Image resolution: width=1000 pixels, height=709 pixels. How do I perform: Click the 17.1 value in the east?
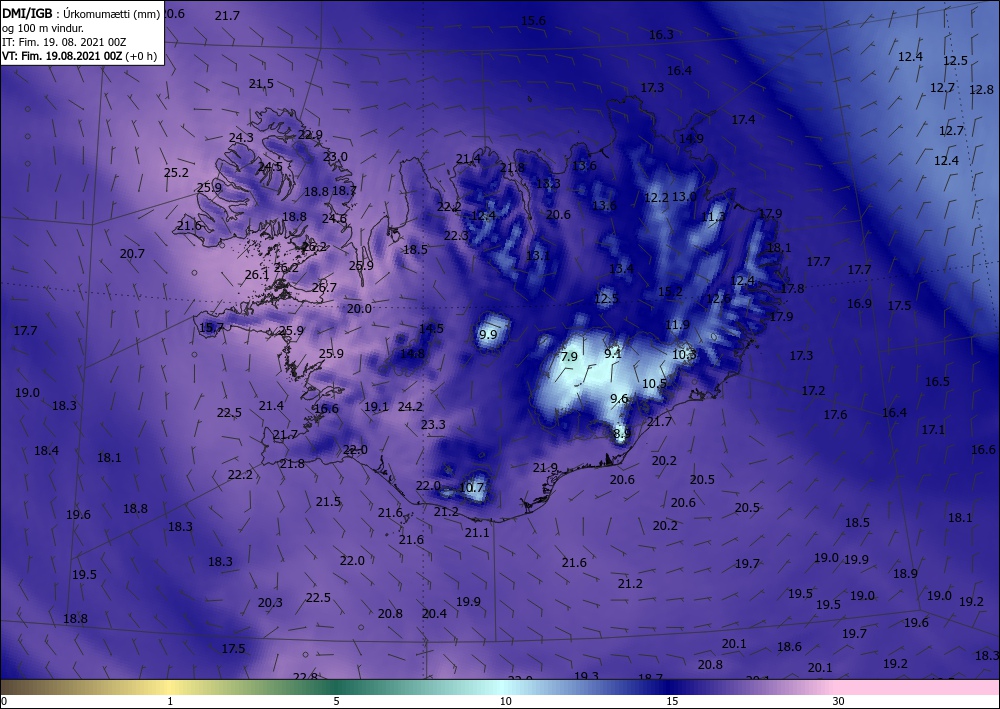[932, 430]
